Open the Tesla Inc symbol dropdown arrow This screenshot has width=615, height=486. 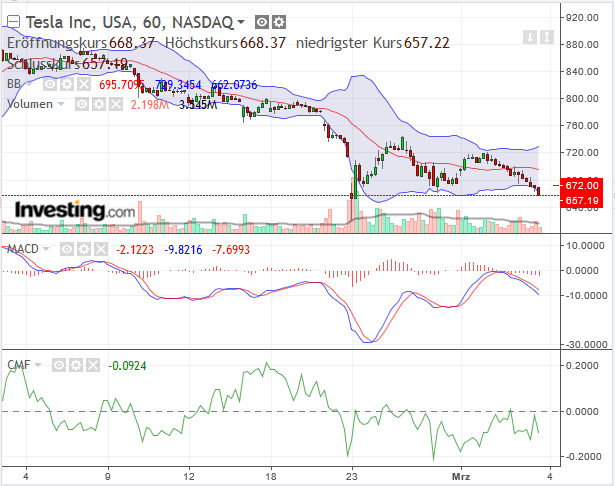pos(241,22)
